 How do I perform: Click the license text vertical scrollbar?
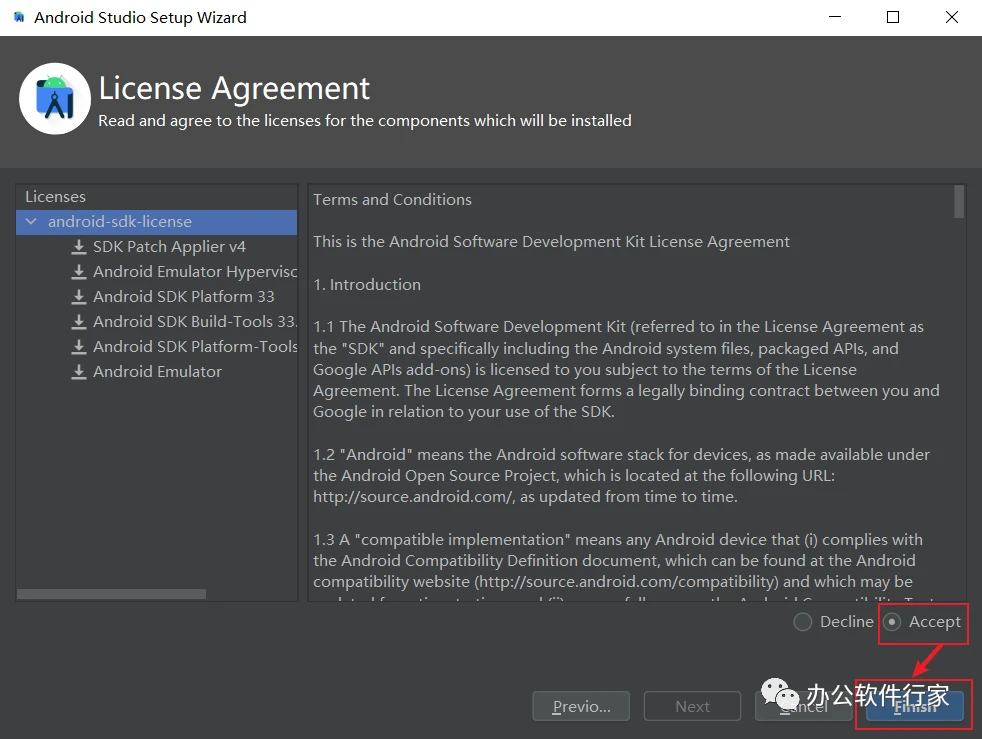pos(959,201)
